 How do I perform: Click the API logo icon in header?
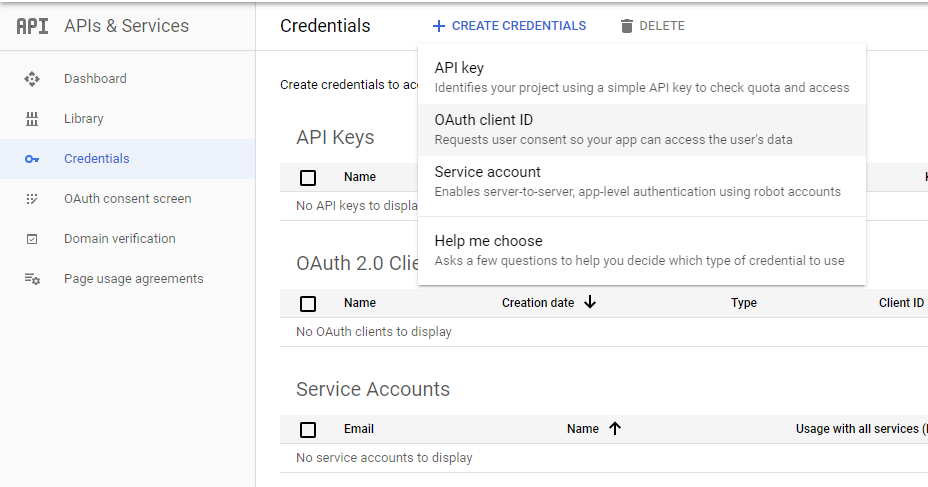pos(32,26)
